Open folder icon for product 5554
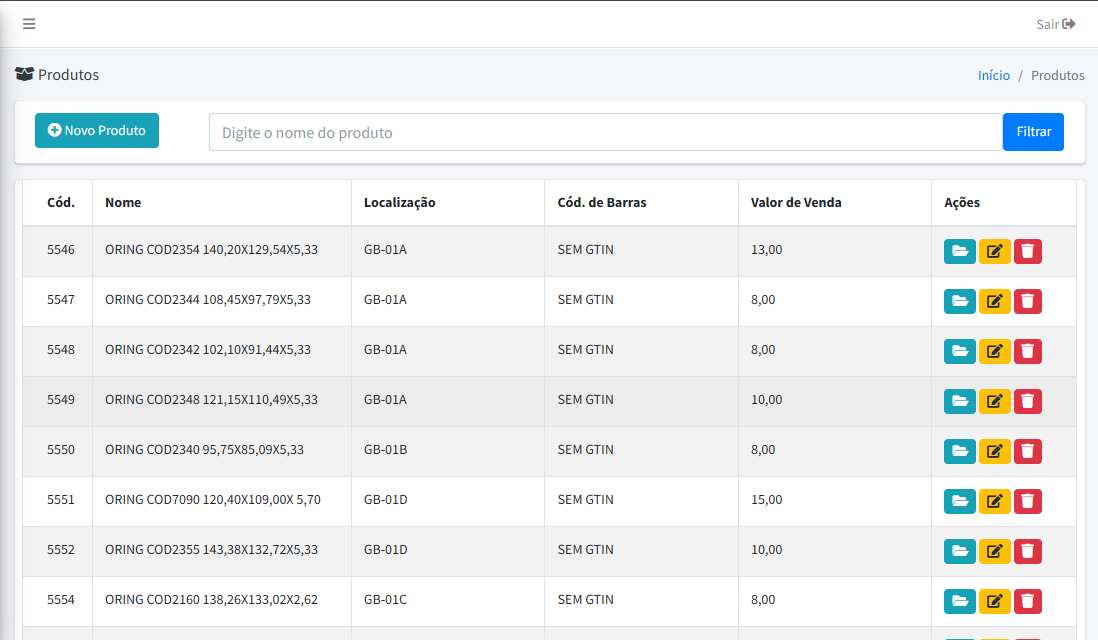Image resolution: width=1098 pixels, height=640 pixels. pos(959,601)
